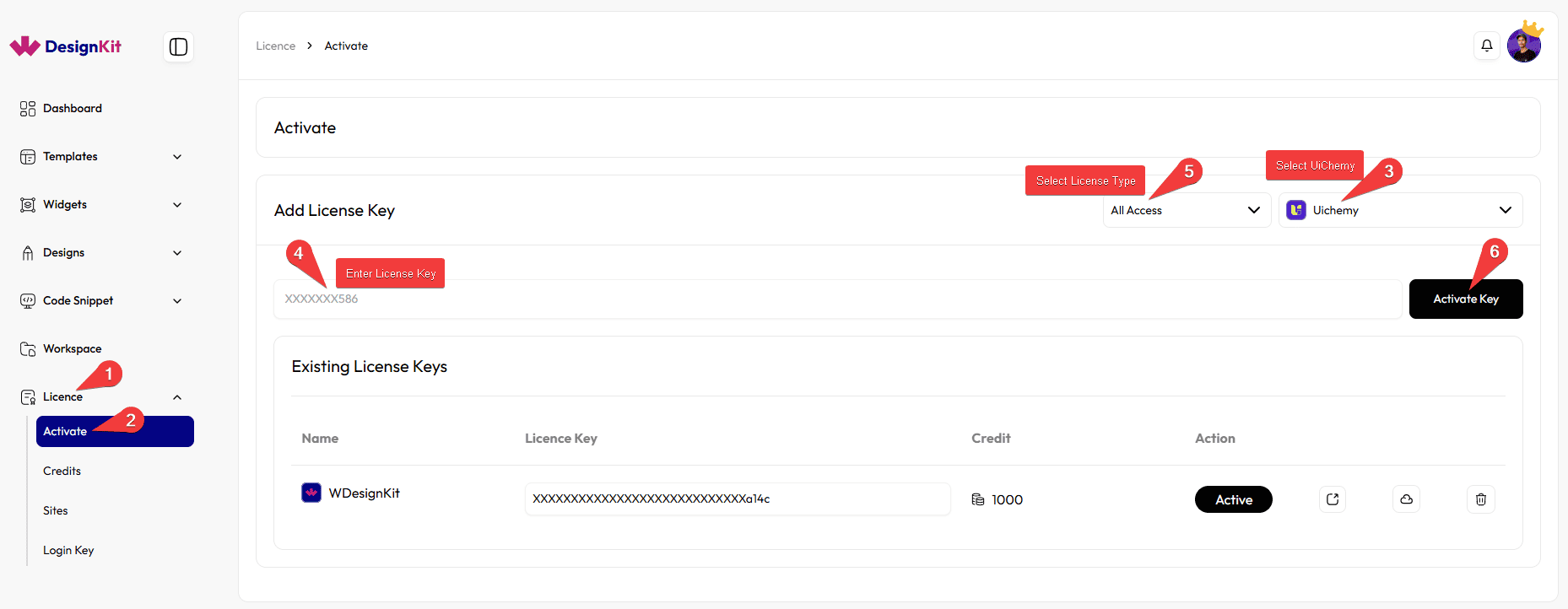Click the open-link icon for WDesignKit key
This screenshot has width=1568, height=609.
click(x=1333, y=499)
